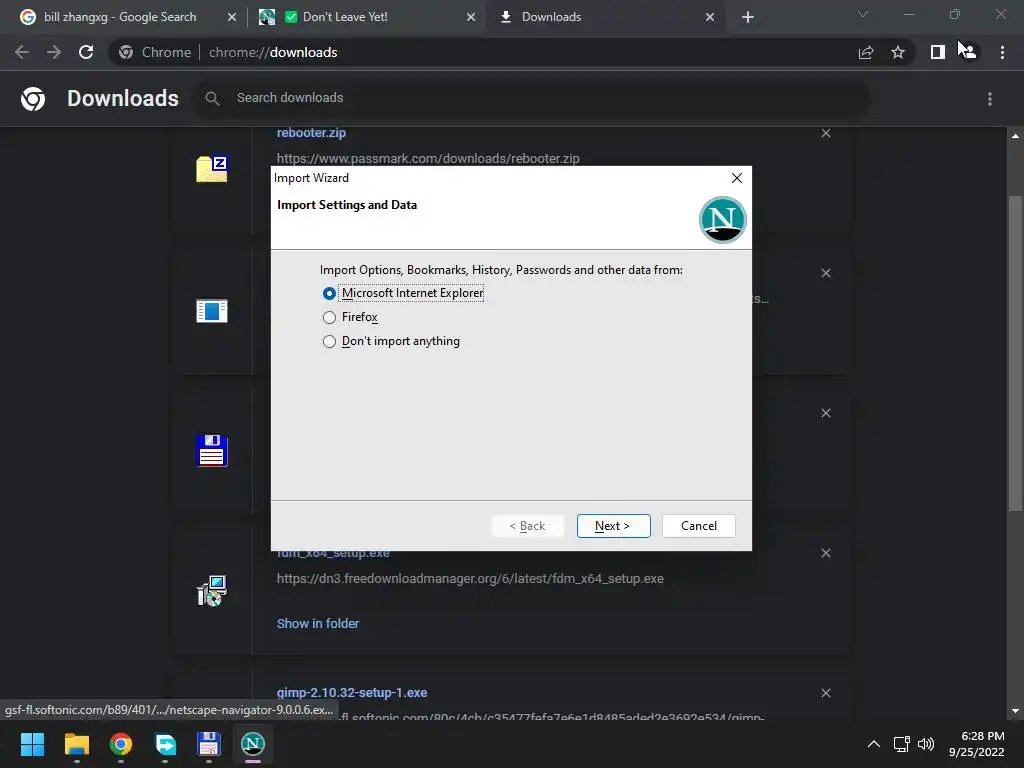Click the passmark rebooter.zip URL

[428, 158]
